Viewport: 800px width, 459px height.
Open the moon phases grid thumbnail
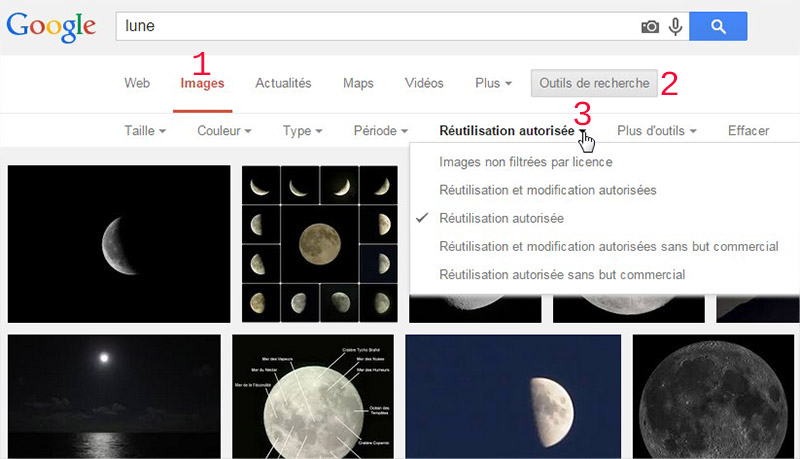click(320, 244)
